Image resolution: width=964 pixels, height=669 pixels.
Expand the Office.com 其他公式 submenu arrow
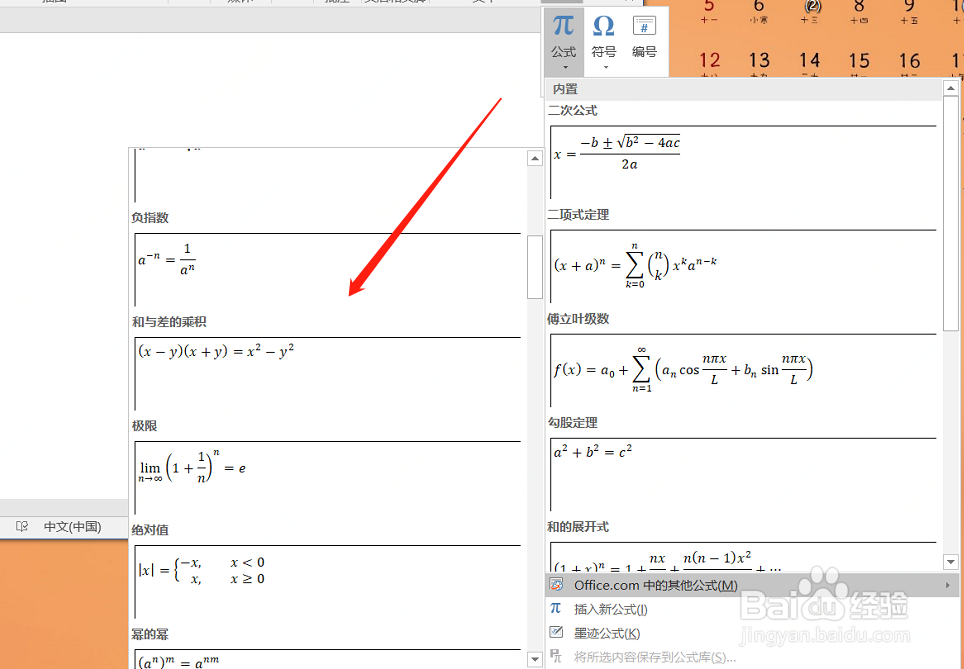click(x=947, y=585)
